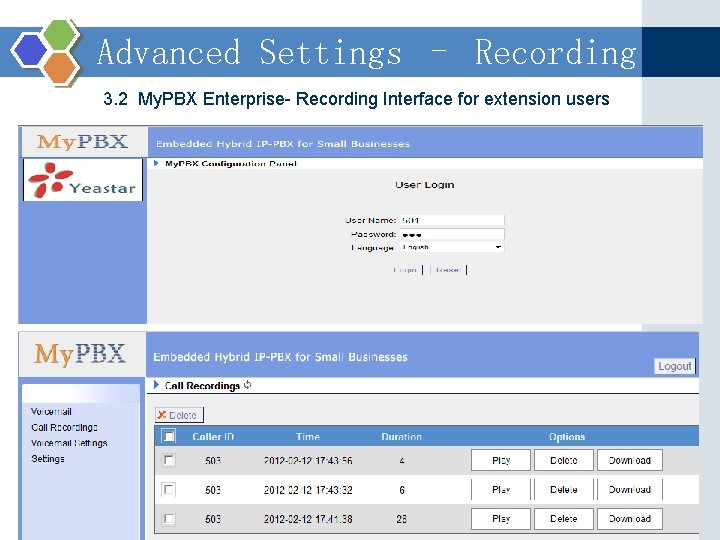Check the 17:41:38 recording row checkbox
The image size is (720, 540).
coord(169,518)
